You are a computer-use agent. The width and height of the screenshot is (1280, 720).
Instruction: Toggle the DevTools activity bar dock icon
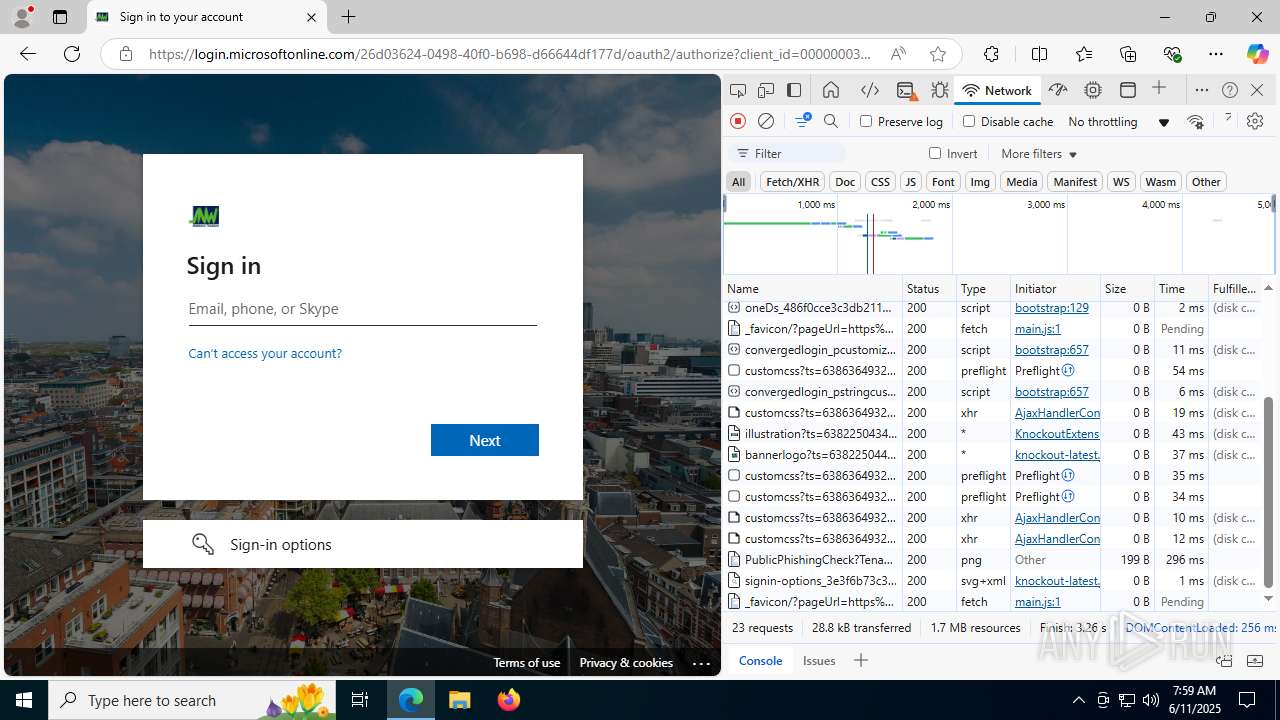click(x=794, y=90)
